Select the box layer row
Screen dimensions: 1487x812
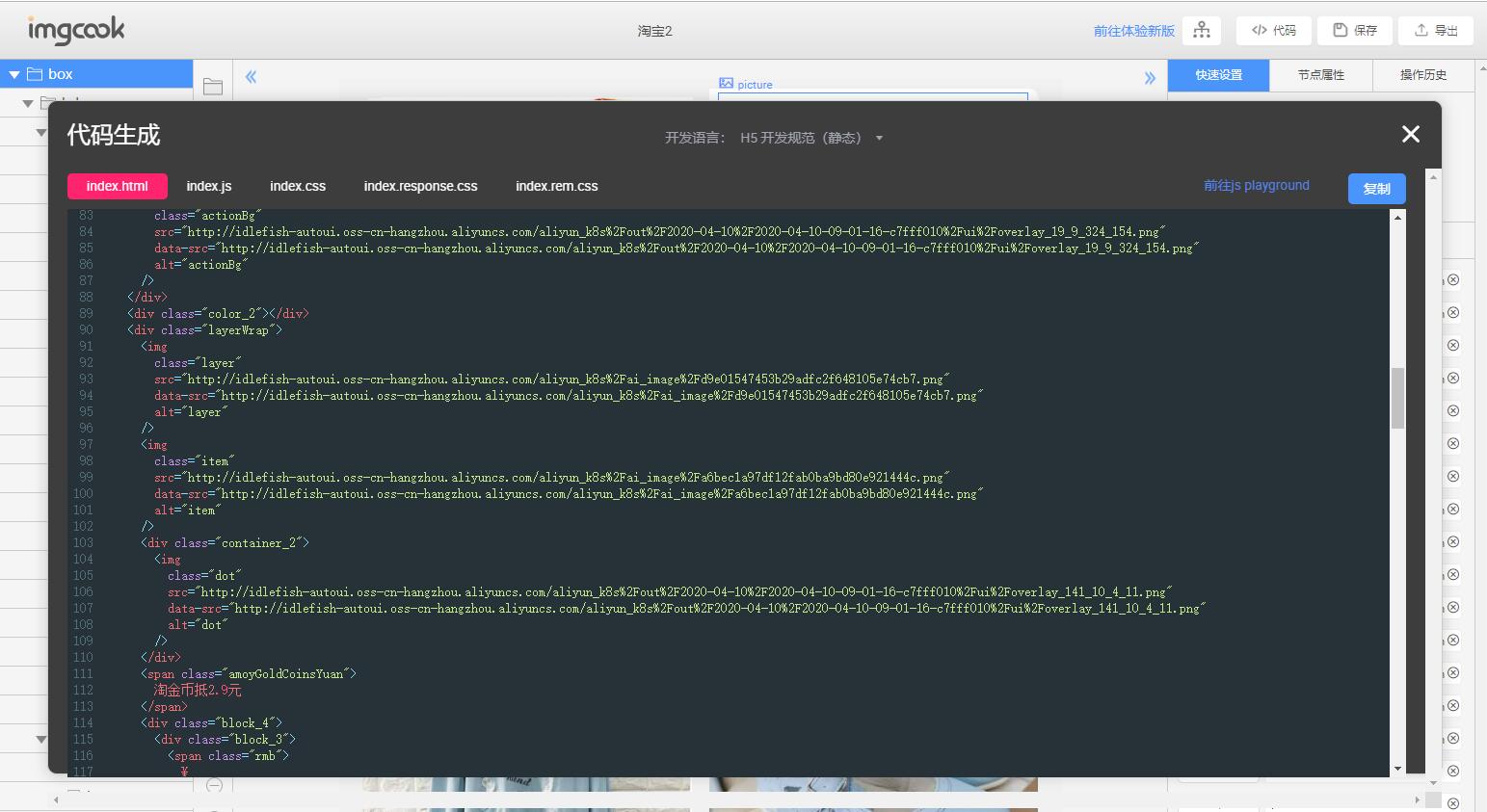point(96,74)
